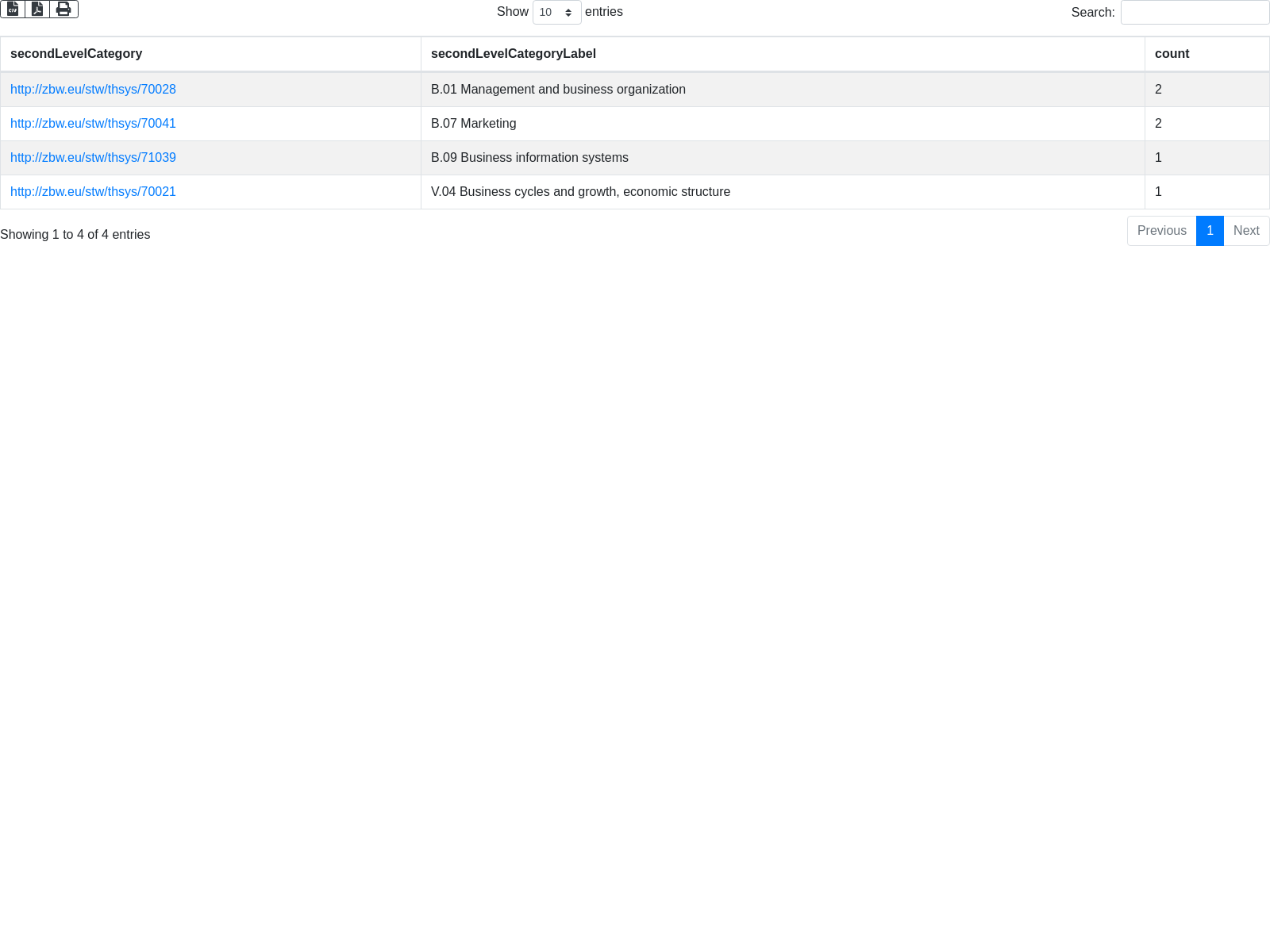
Task: Open the thsys/70021 link
Action: coord(93,192)
